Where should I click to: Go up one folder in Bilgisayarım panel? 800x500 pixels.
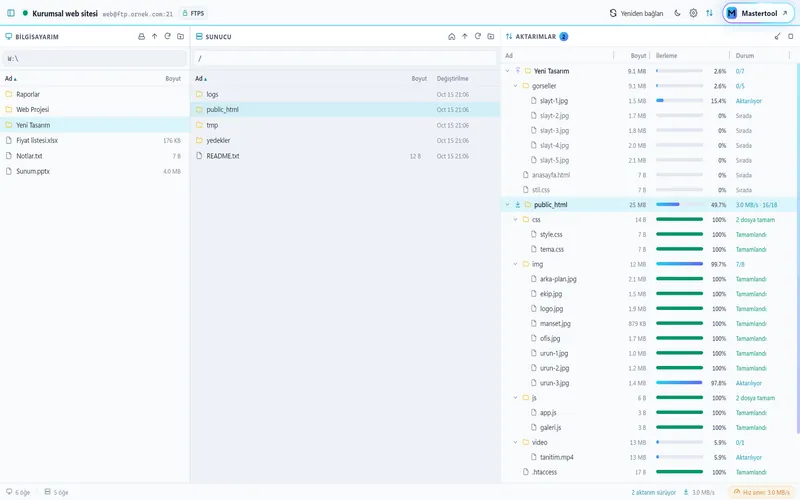click(155, 37)
